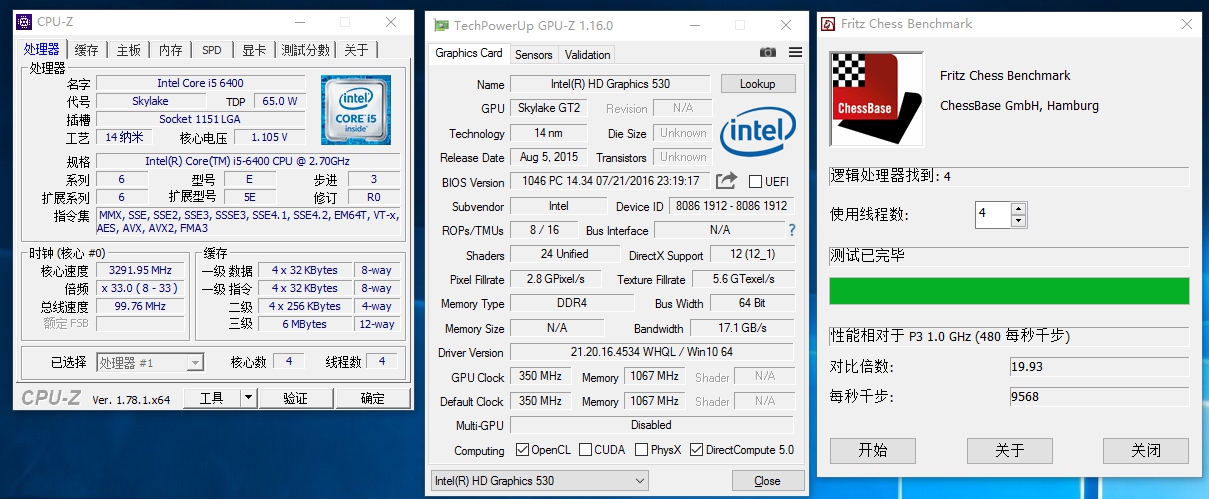Click the BIOS Version value field
This screenshot has width=1209, height=499.
click(x=610, y=182)
